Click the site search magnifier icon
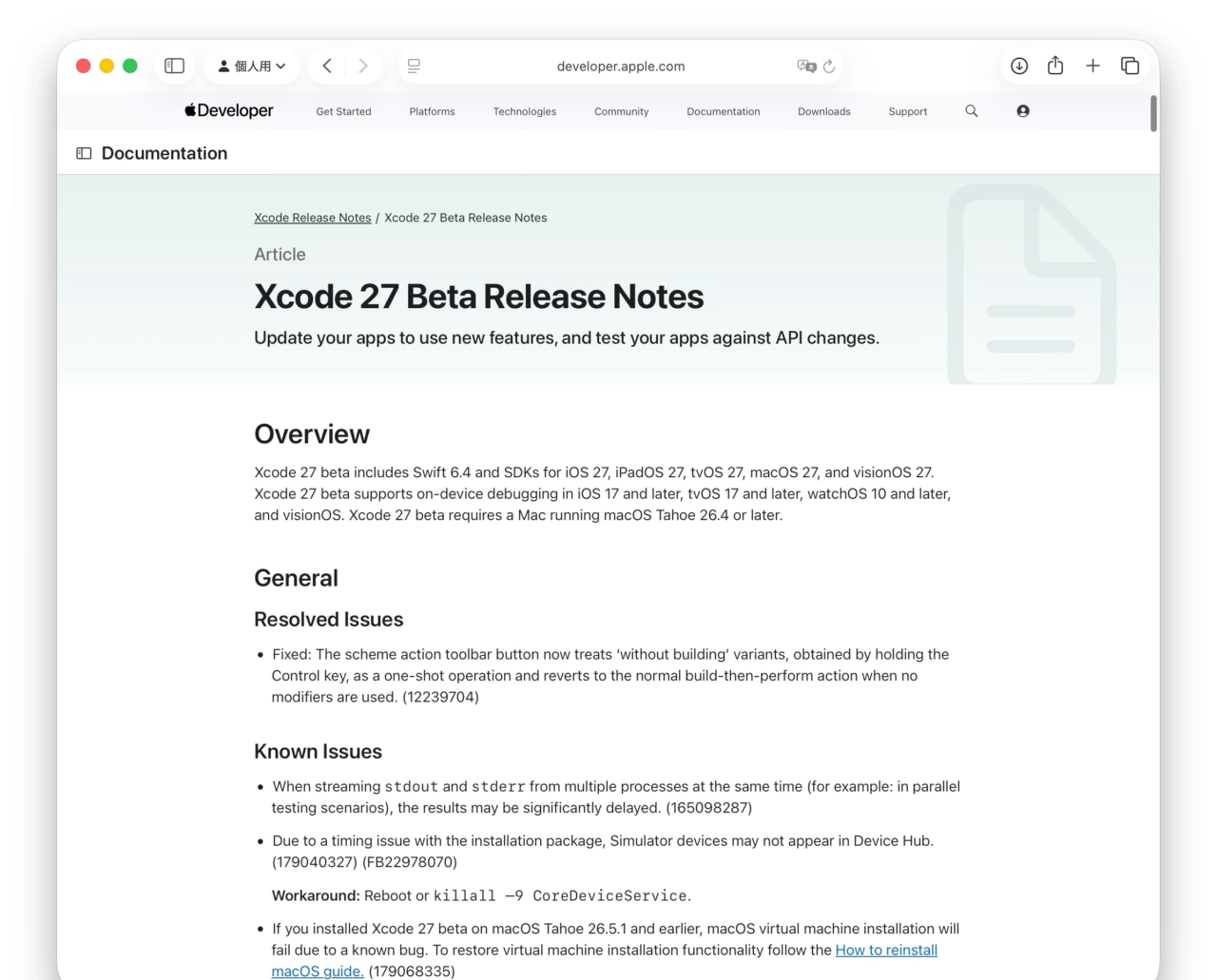 pos(972,111)
